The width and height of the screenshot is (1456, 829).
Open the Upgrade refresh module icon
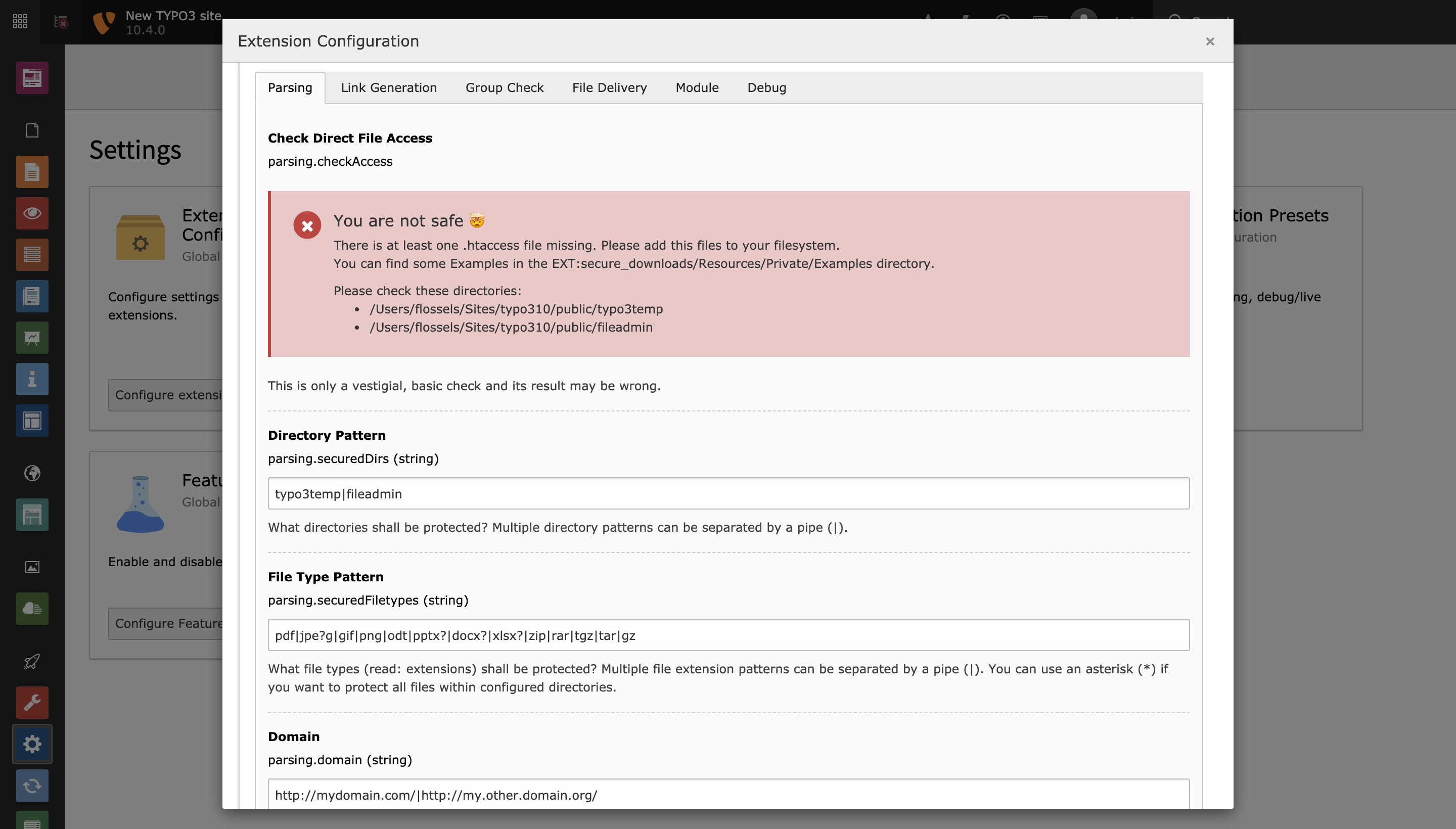pyautogui.click(x=32, y=786)
